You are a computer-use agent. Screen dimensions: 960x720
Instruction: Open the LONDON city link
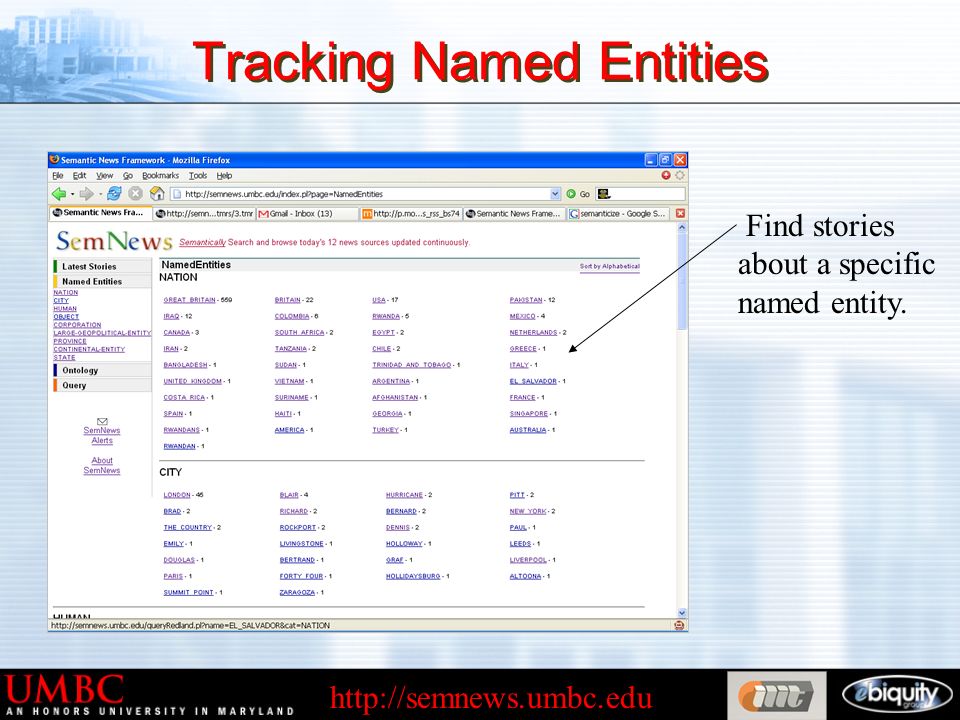click(177, 495)
